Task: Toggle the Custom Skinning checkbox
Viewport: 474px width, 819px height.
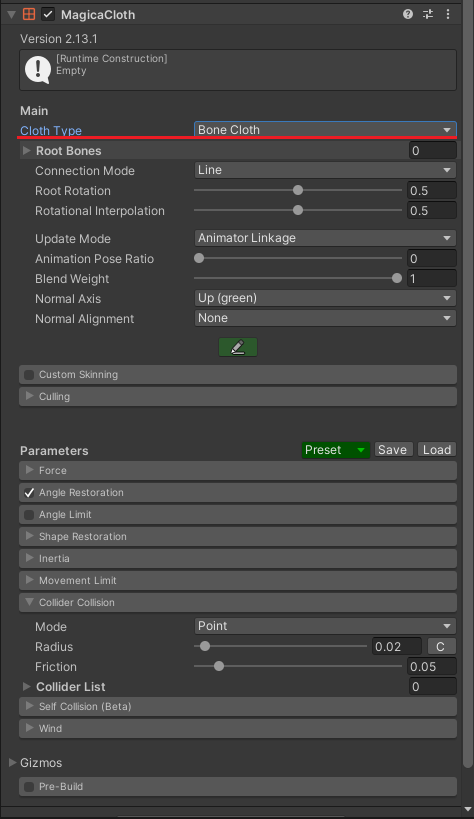Action: click(29, 375)
